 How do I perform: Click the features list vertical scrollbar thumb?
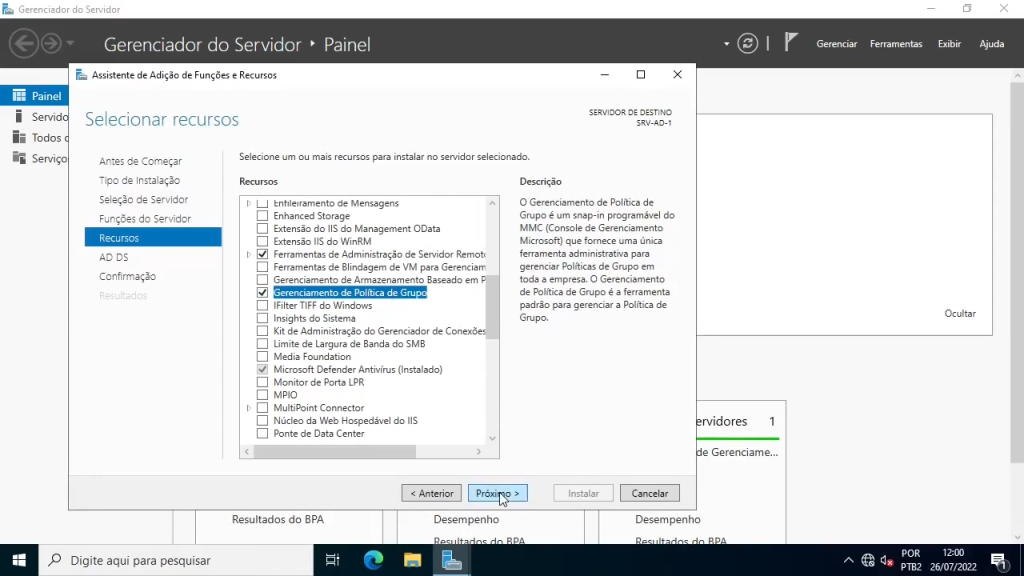pyautogui.click(x=492, y=307)
